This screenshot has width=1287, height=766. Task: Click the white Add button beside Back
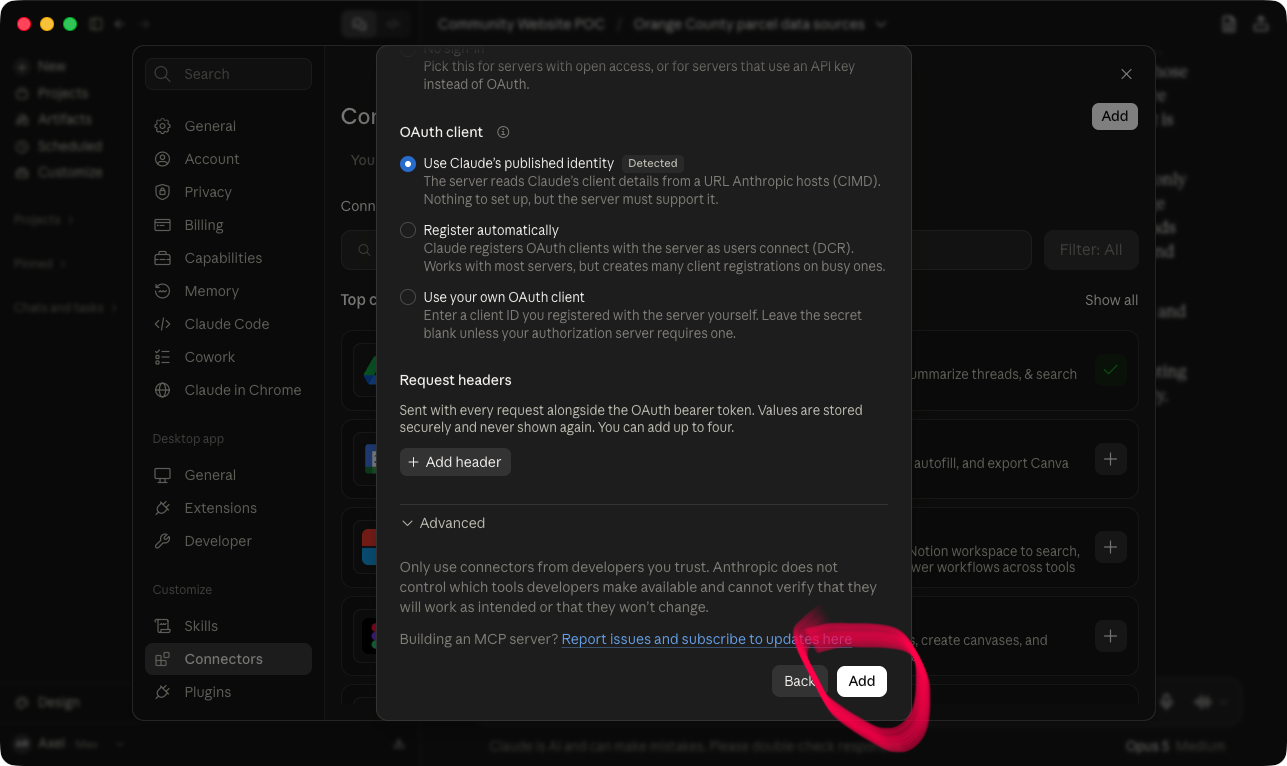[x=862, y=681]
